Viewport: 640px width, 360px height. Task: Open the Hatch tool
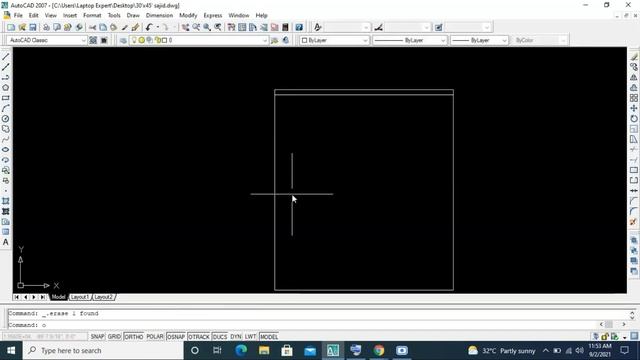[6, 201]
